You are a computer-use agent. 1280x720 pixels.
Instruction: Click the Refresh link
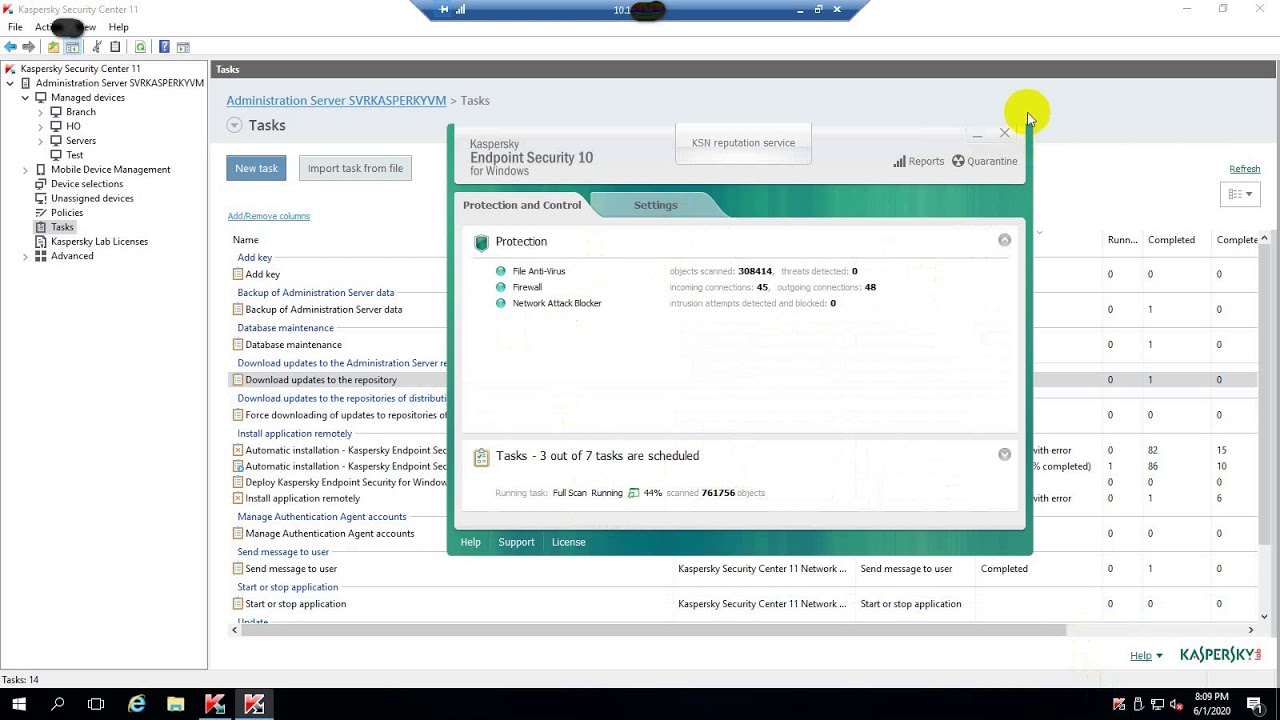[x=1245, y=169]
